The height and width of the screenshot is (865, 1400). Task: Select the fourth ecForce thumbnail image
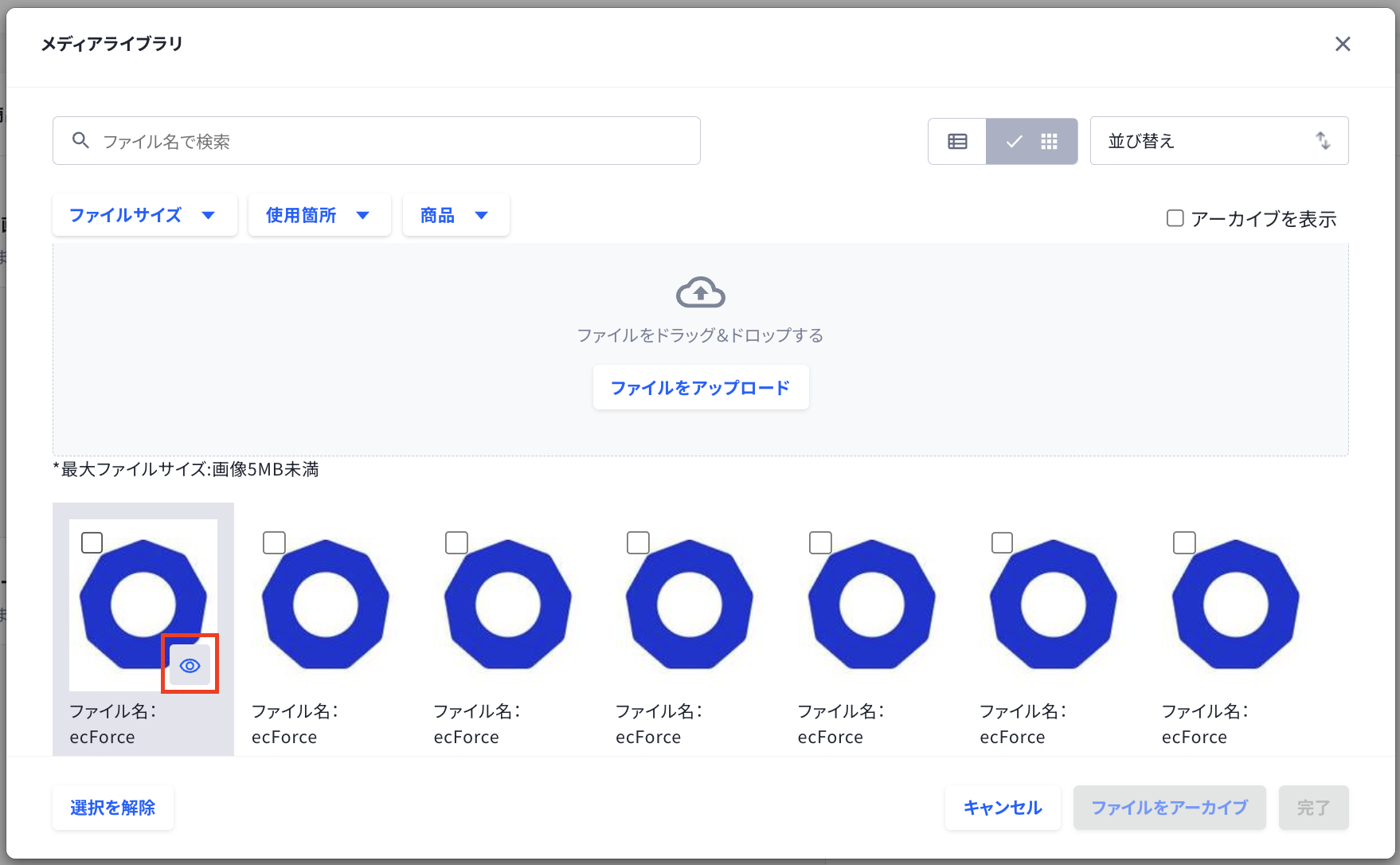689,604
